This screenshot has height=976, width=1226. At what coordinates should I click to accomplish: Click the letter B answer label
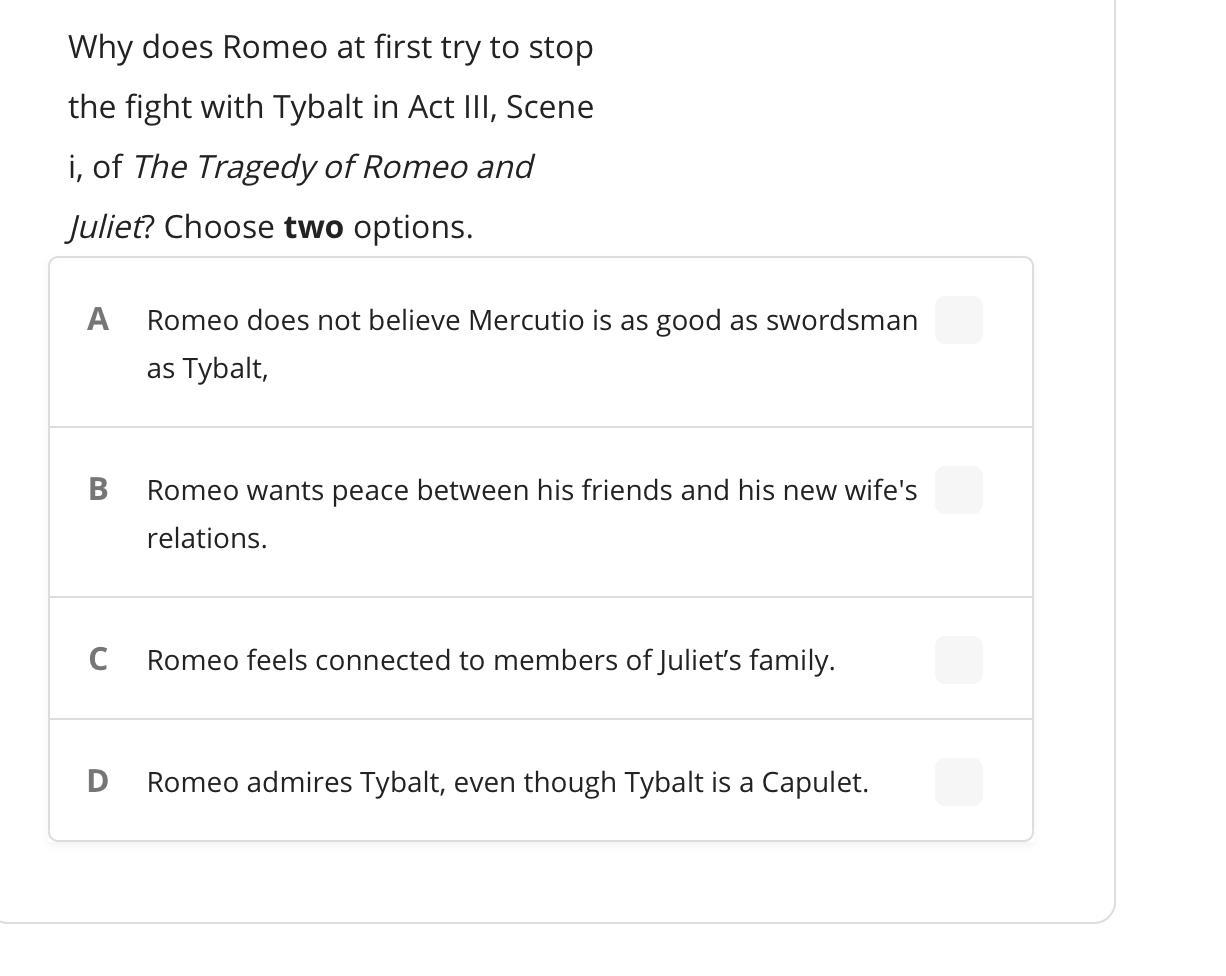tap(98, 489)
